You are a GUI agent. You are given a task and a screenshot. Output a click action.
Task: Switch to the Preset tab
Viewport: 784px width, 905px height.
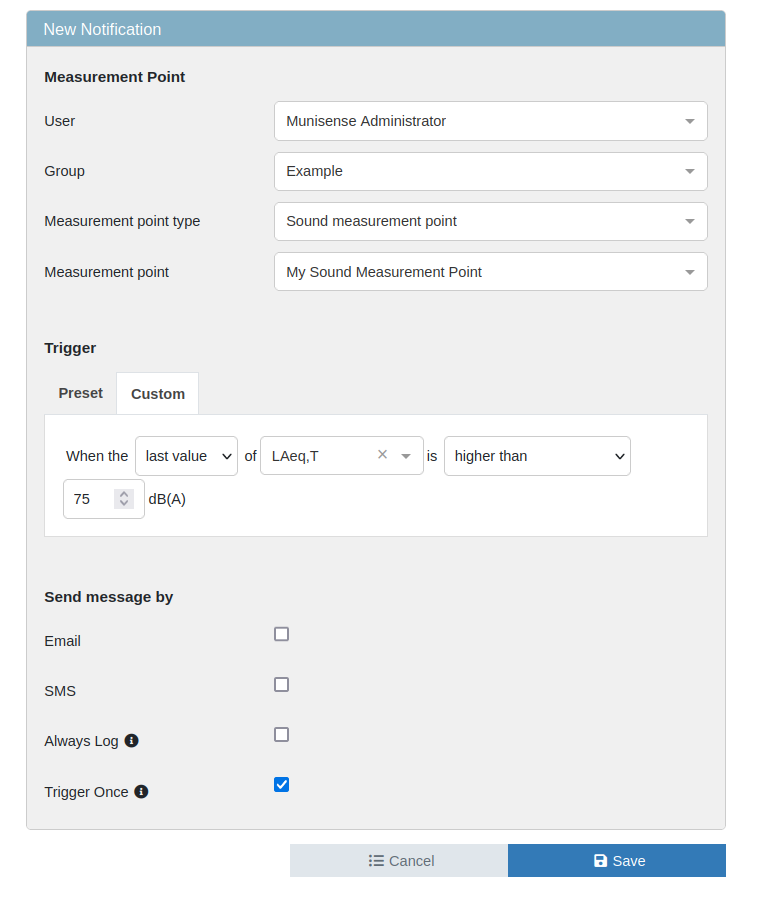[80, 393]
